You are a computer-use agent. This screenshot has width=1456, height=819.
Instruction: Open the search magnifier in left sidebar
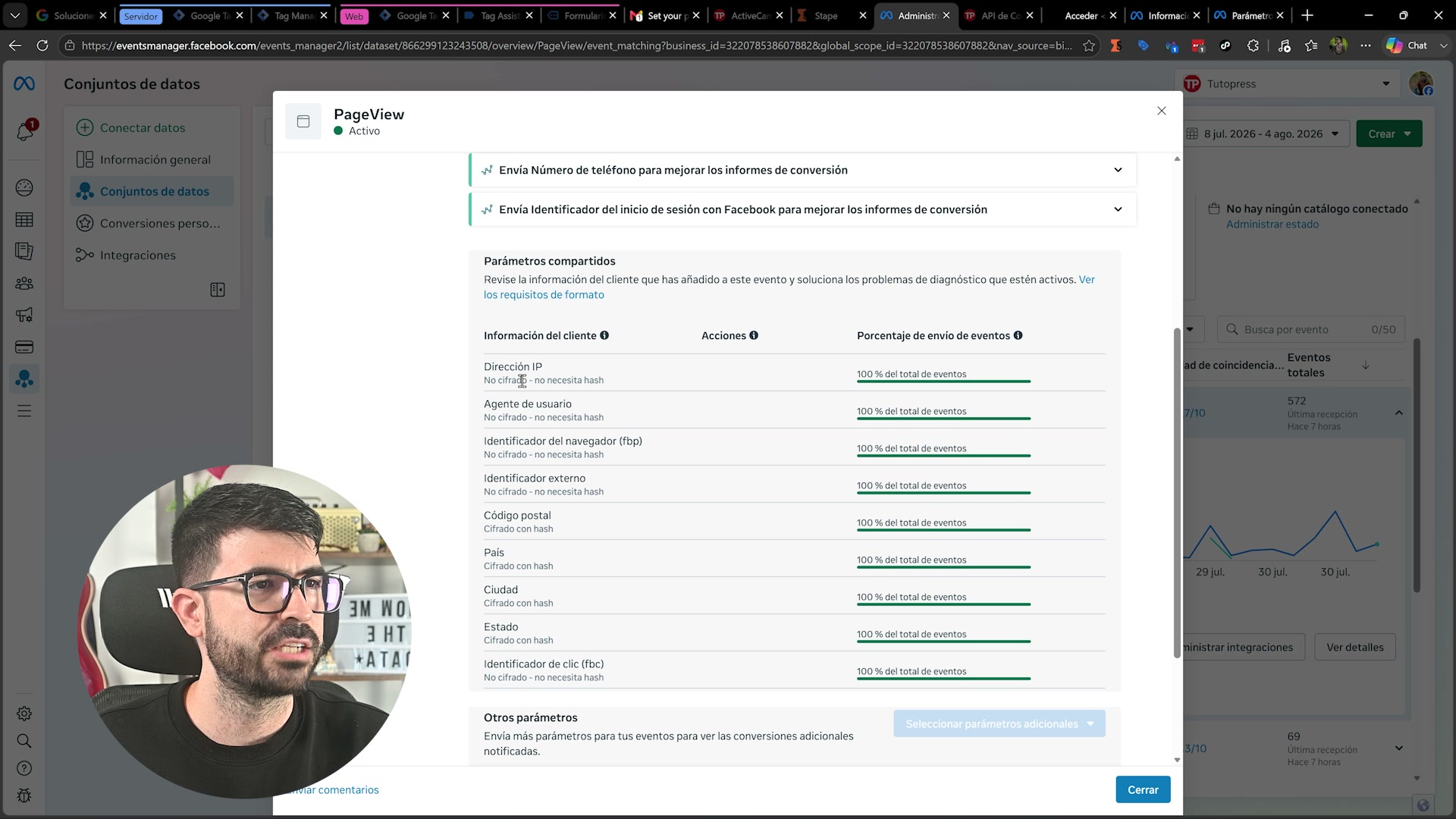[24, 741]
